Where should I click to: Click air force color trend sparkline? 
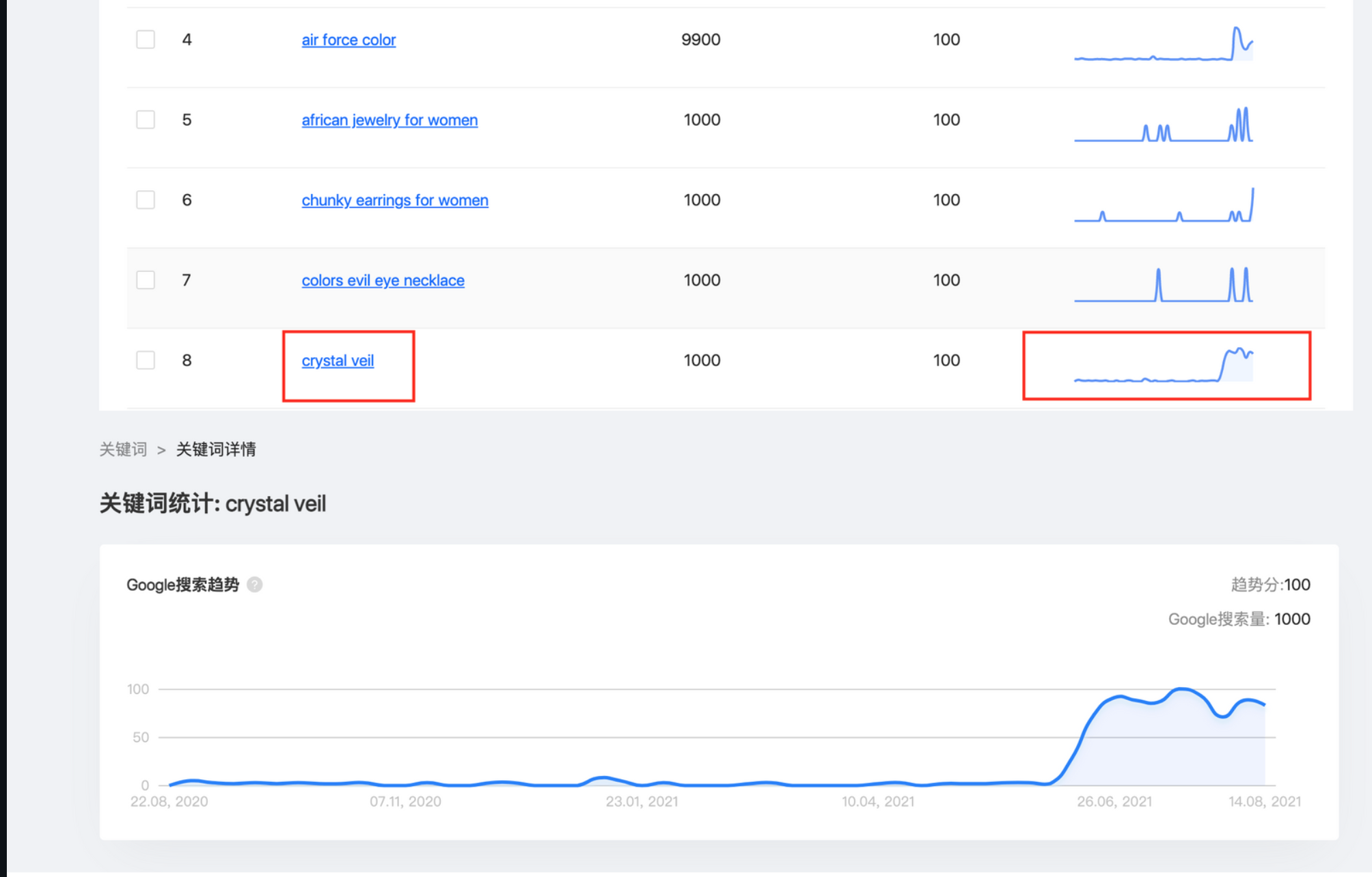coord(1163,45)
